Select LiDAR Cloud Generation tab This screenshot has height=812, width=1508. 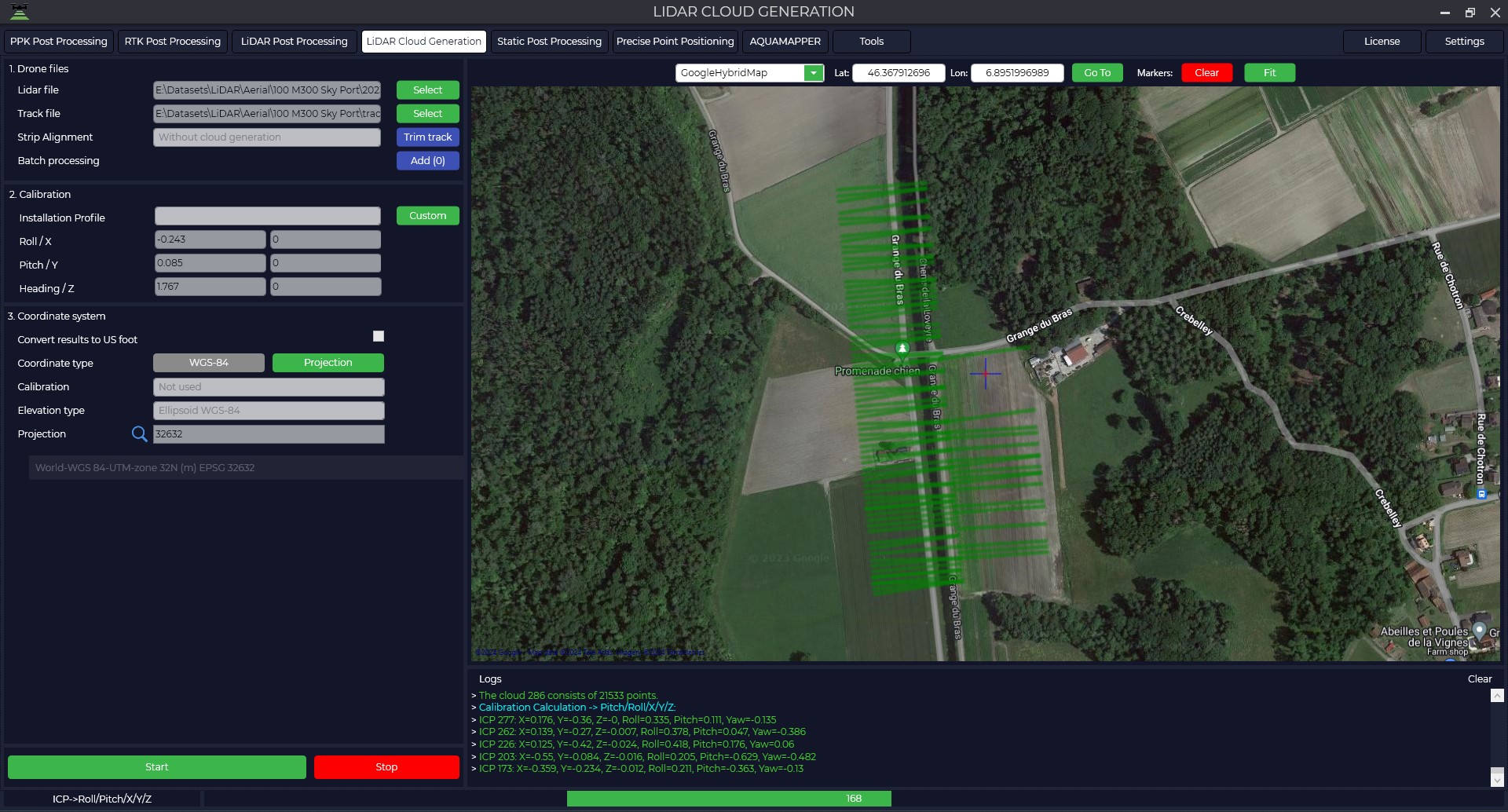[x=424, y=42]
